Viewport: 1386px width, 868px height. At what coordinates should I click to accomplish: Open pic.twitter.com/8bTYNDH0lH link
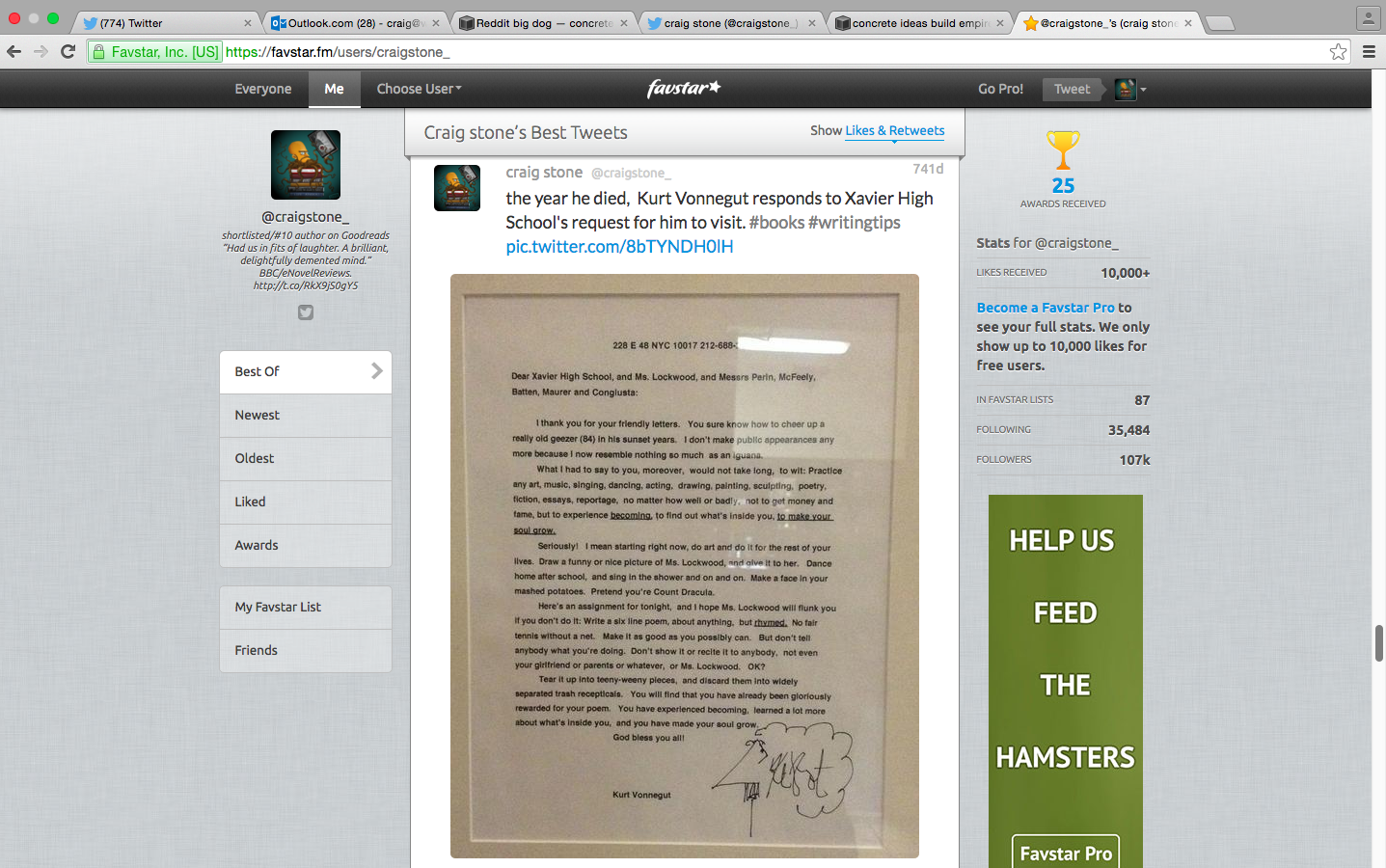click(x=619, y=247)
